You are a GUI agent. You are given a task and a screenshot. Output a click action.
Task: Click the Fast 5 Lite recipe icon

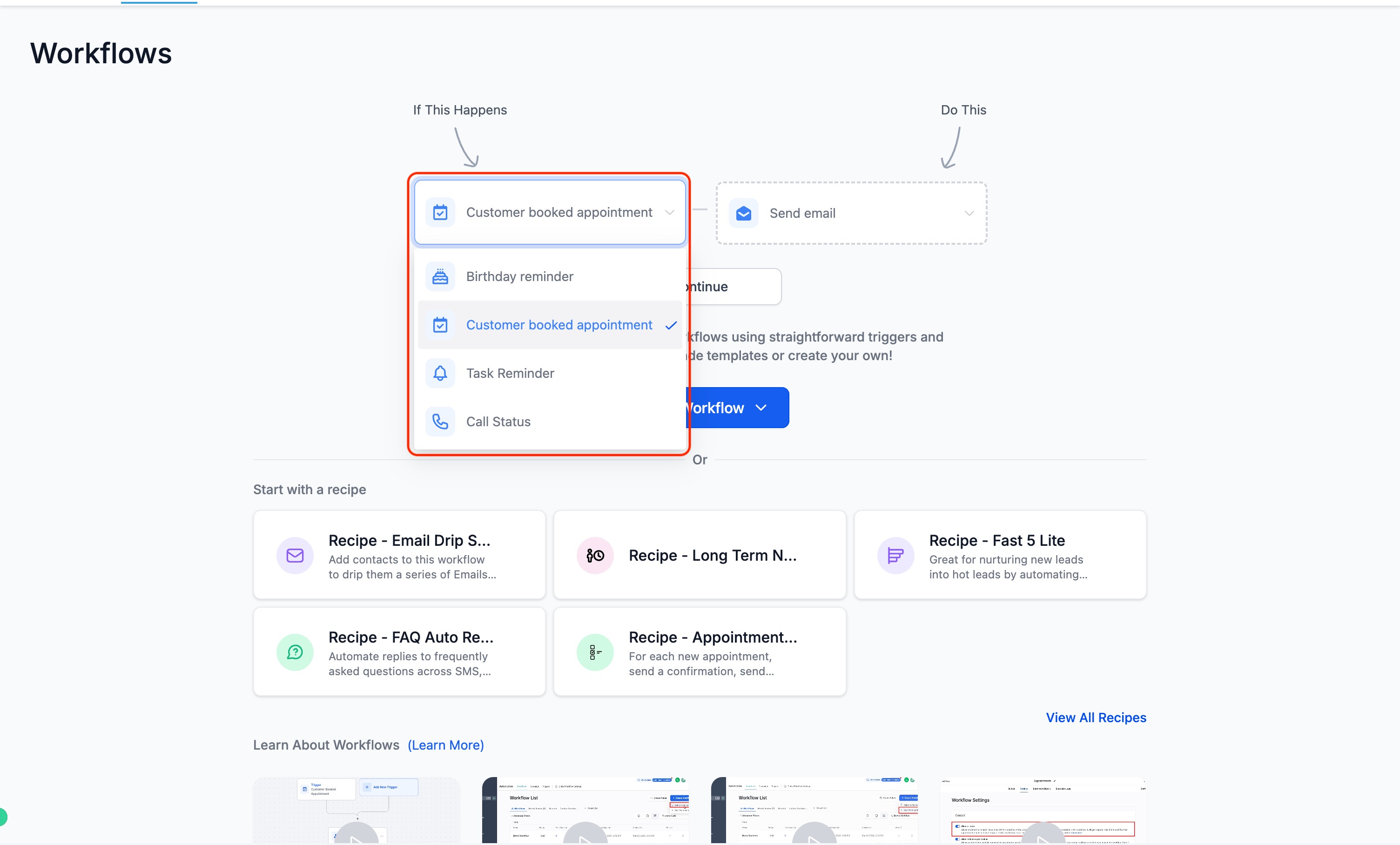[895, 556]
